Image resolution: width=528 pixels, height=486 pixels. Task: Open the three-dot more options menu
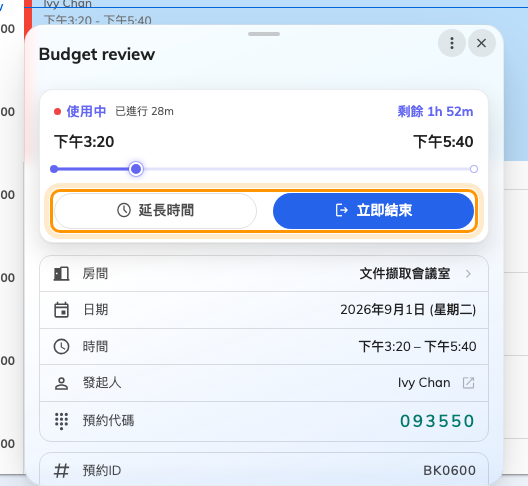452,43
